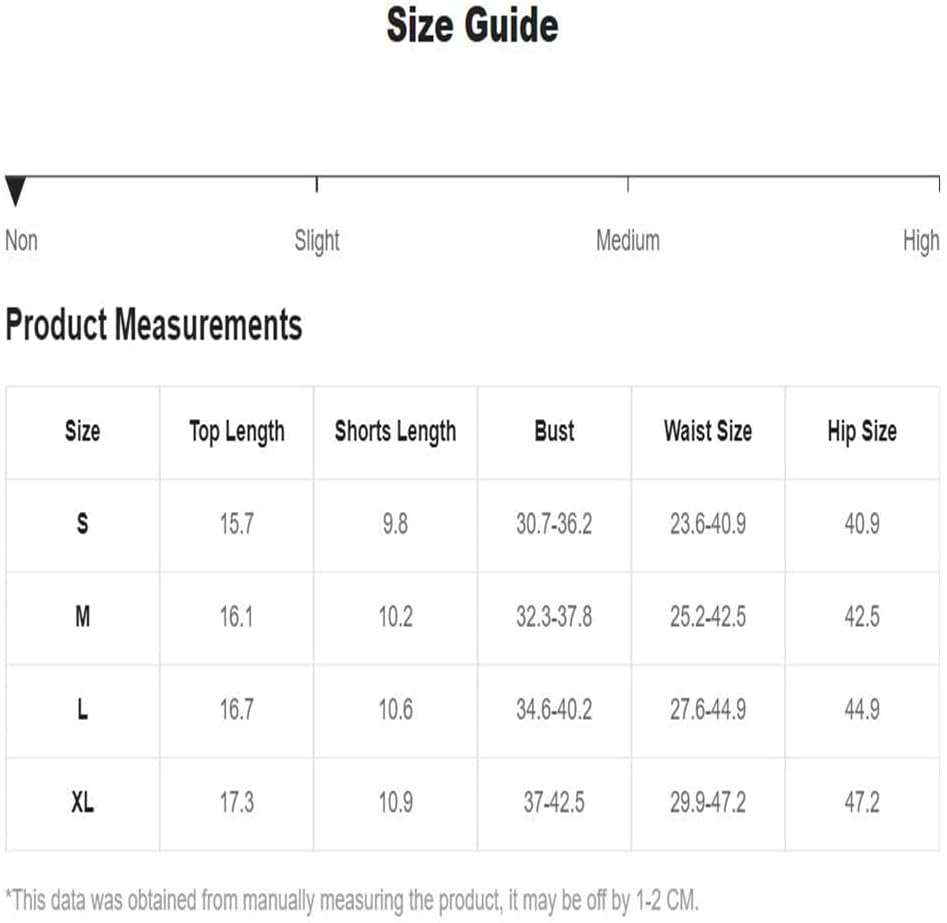
Task: Click the Size Guide heading
Action: tap(472, 25)
